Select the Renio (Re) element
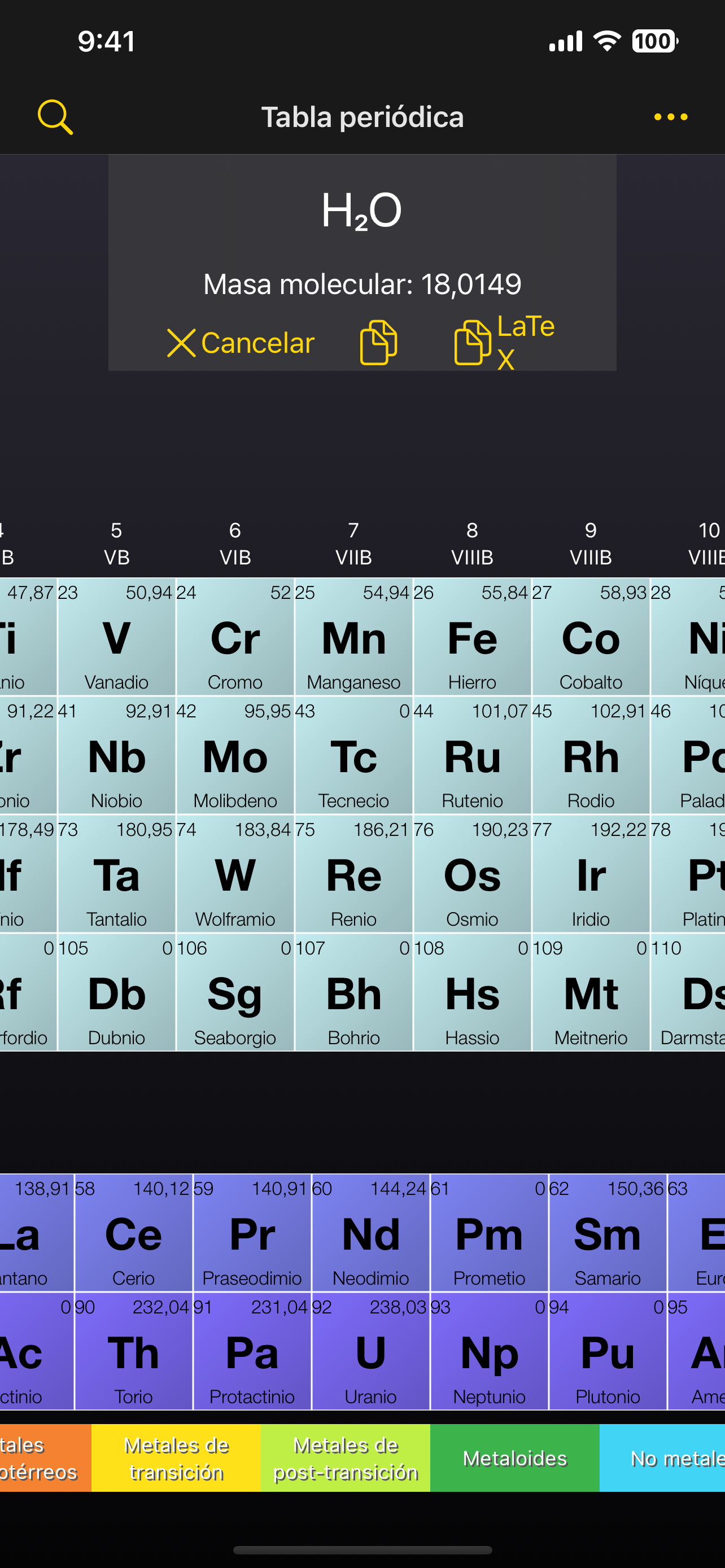 pos(353,874)
